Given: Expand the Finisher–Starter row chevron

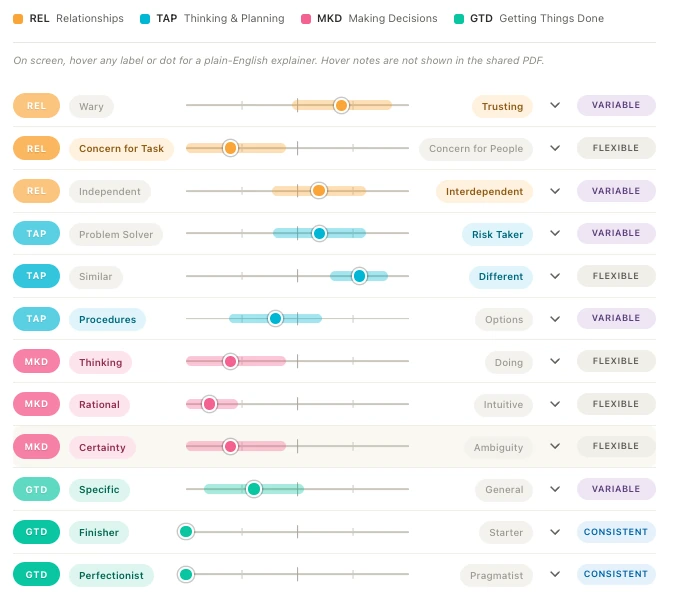Looking at the screenshot, I should (555, 532).
